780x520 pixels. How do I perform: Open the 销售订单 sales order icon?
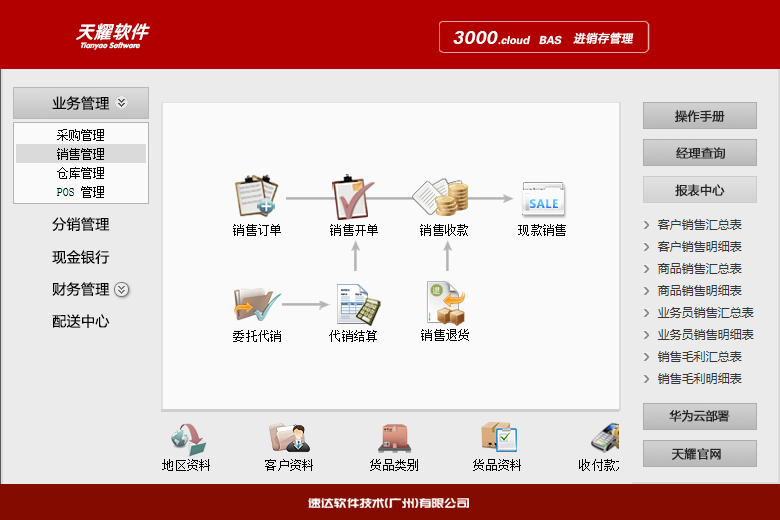pyautogui.click(x=256, y=196)
